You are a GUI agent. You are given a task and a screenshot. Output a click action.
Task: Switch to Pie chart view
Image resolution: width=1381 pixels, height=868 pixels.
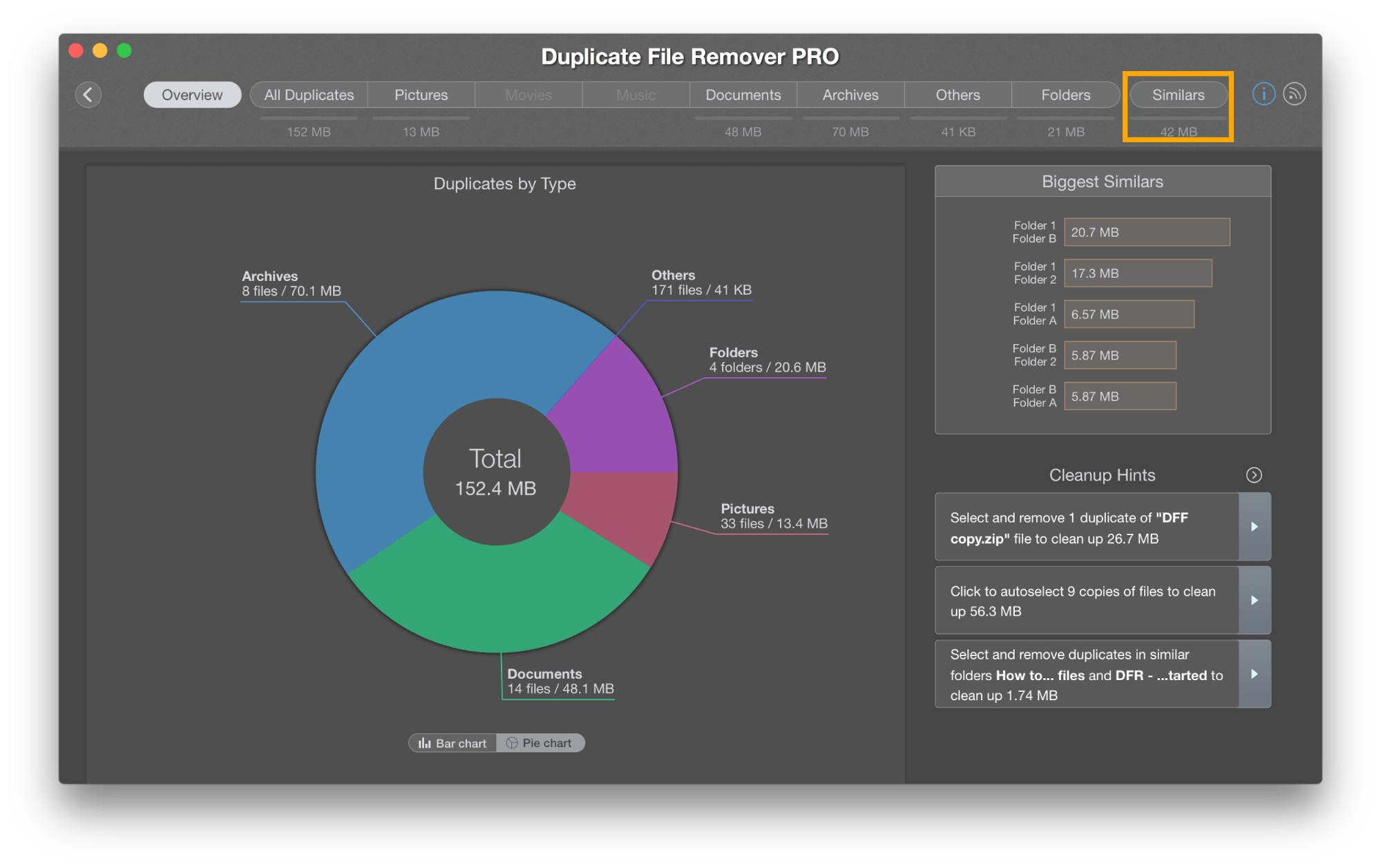[x=540, y=743]
